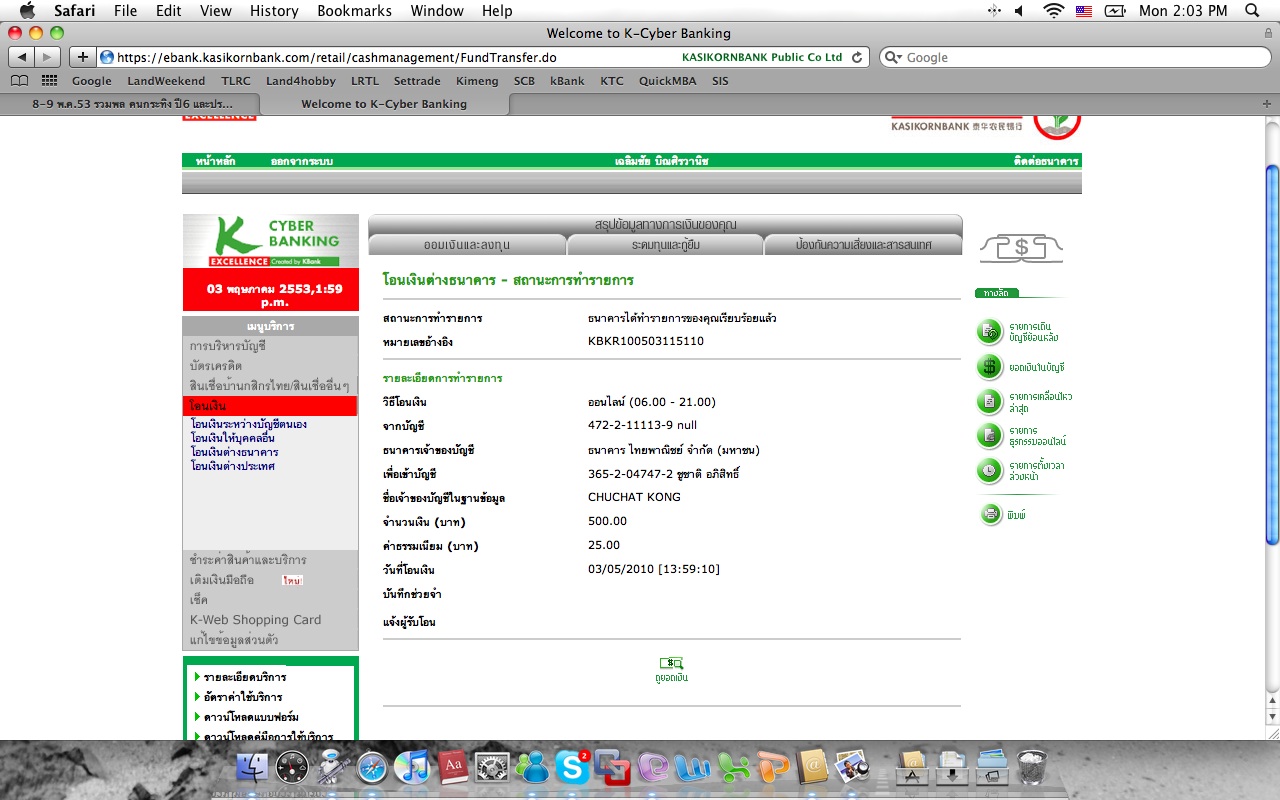Reload the page from the address bar
This screenshot has width=1280, height=800.
pyautogui.click(x=857, y=57)
